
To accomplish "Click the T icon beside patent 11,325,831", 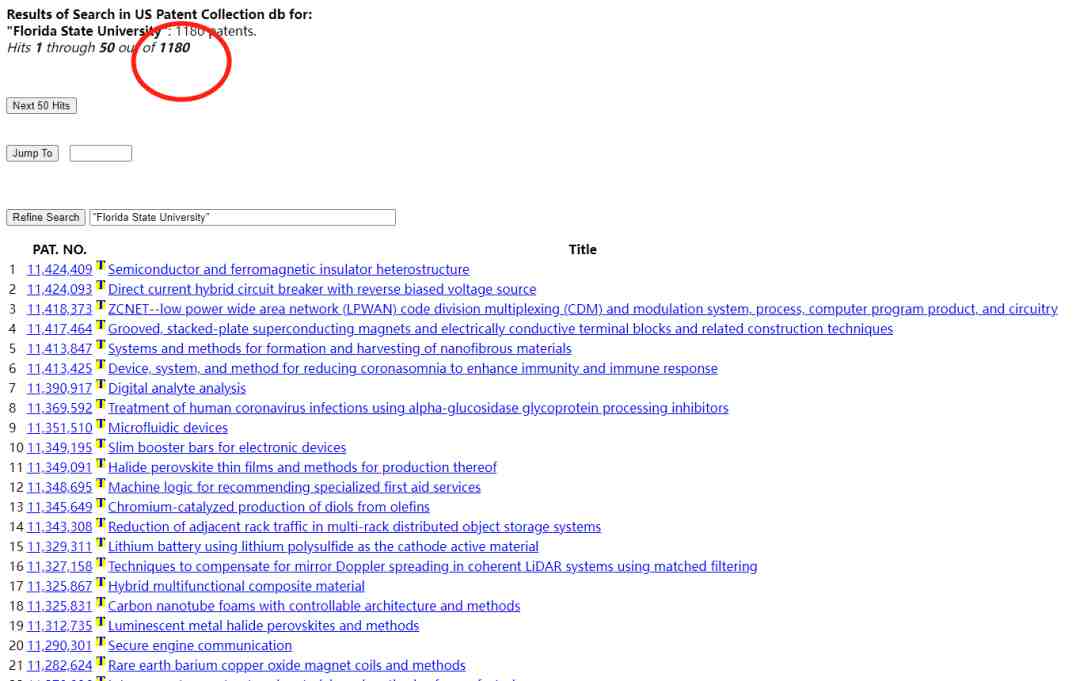I will 101,603.
